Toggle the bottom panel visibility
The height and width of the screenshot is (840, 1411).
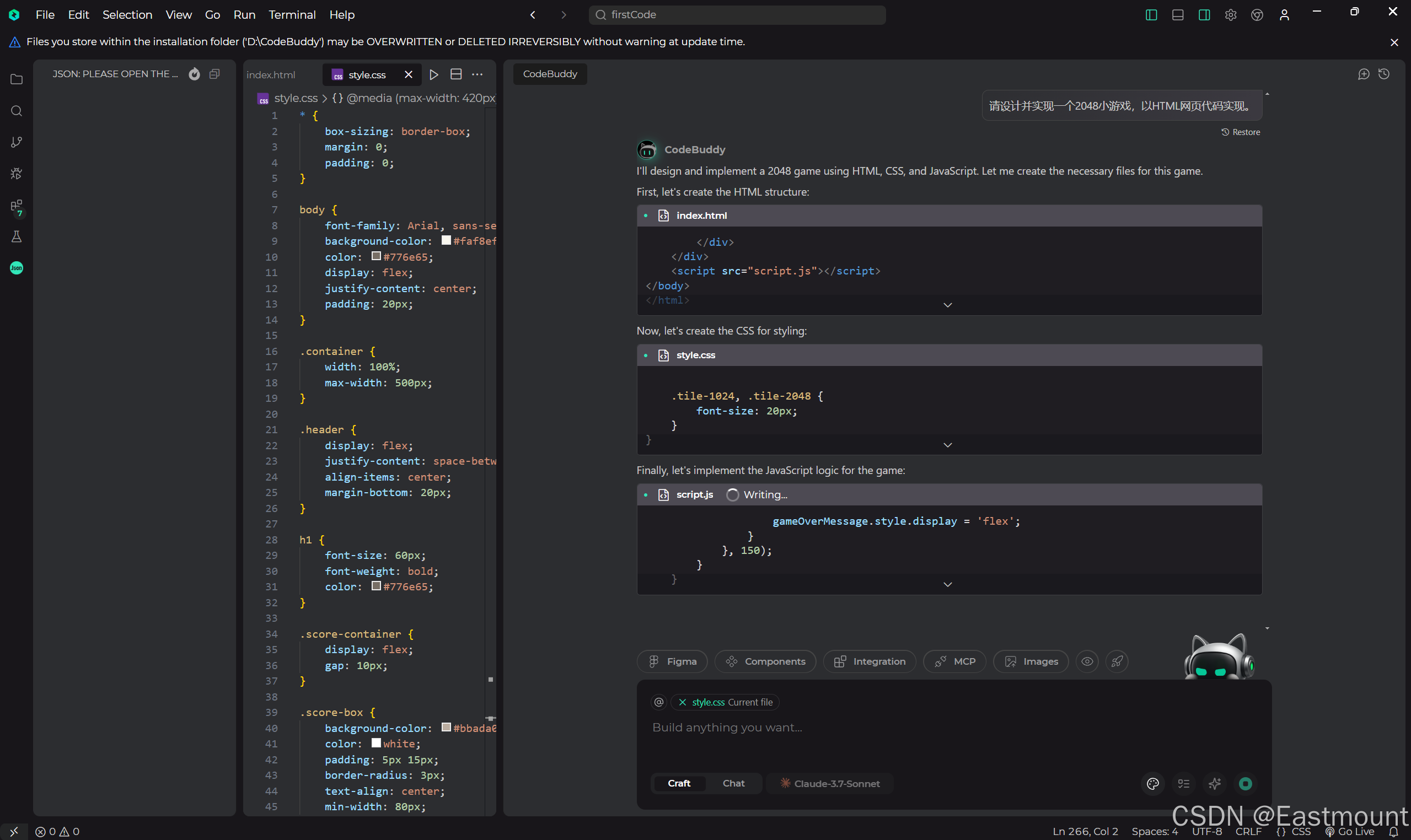[x=1177, y=15]
